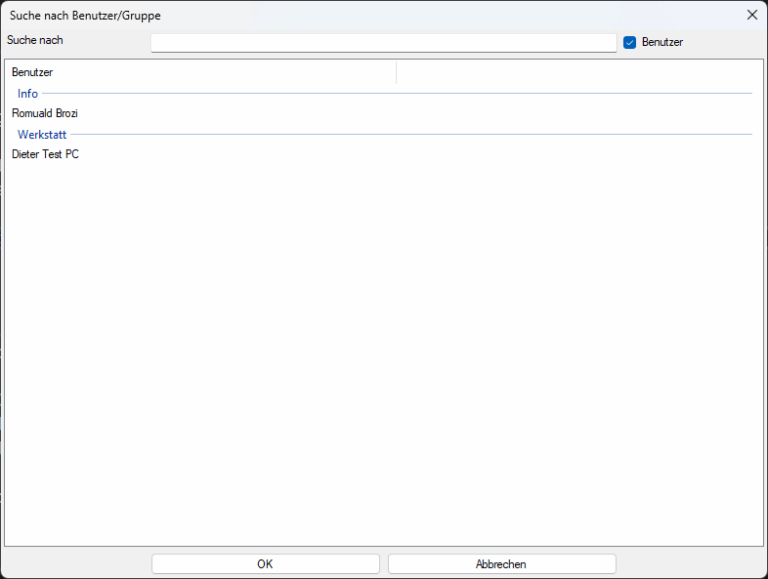Click second column cell in Romuald Brozi row

click(x=573, y=114)
